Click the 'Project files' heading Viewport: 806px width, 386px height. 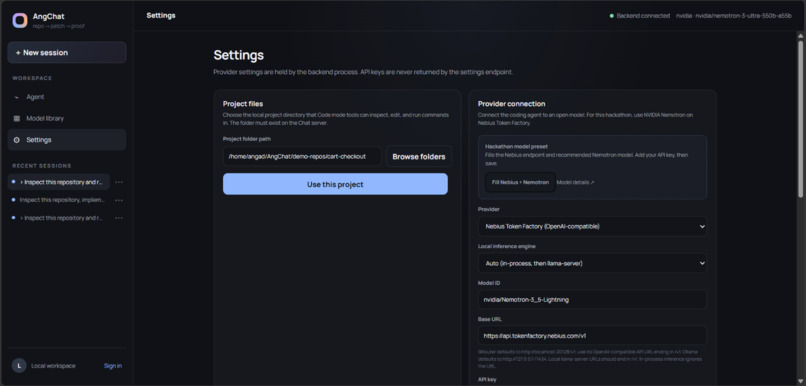click(243, 104)
